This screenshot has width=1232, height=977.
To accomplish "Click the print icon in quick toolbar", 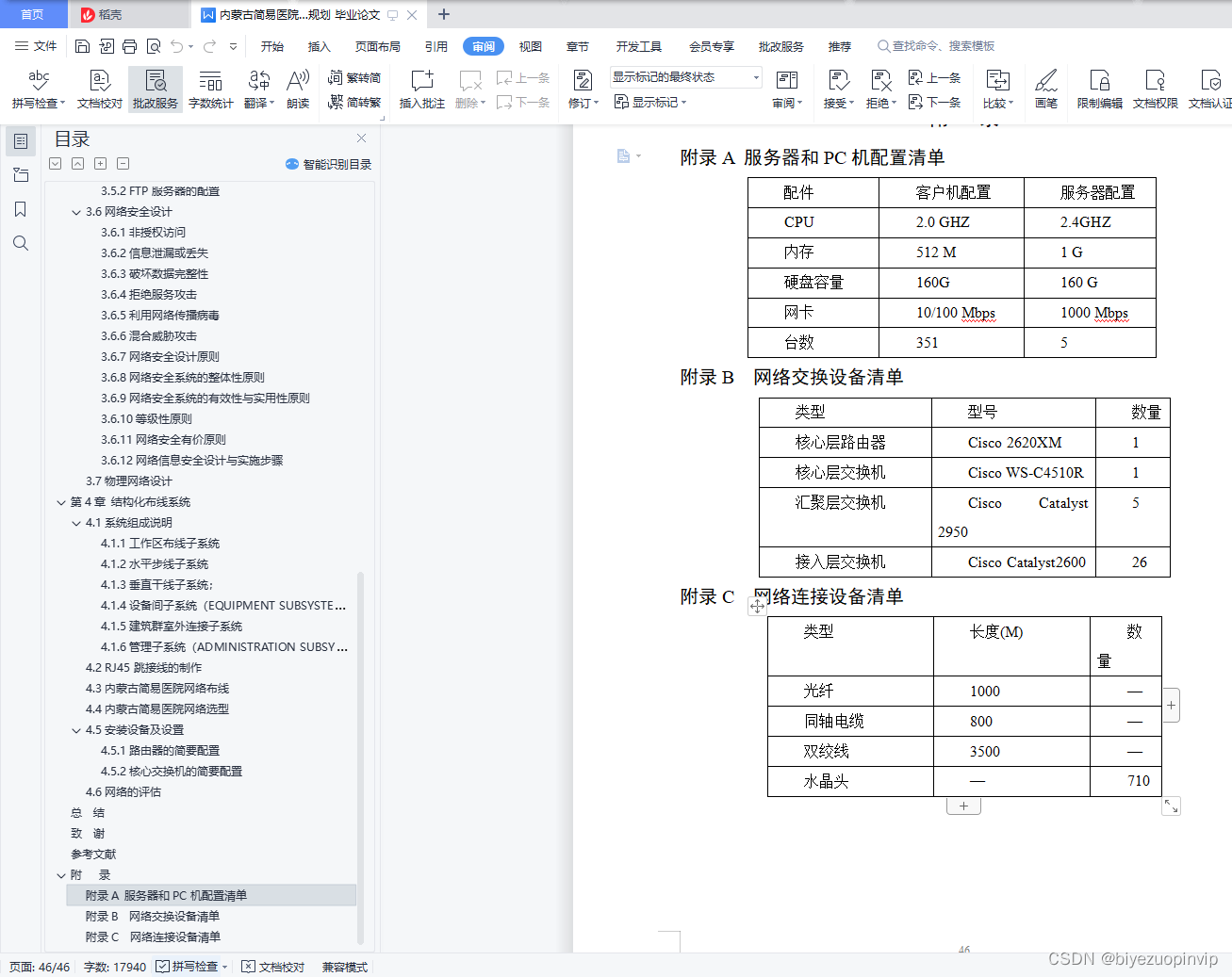I will [129, 46].
